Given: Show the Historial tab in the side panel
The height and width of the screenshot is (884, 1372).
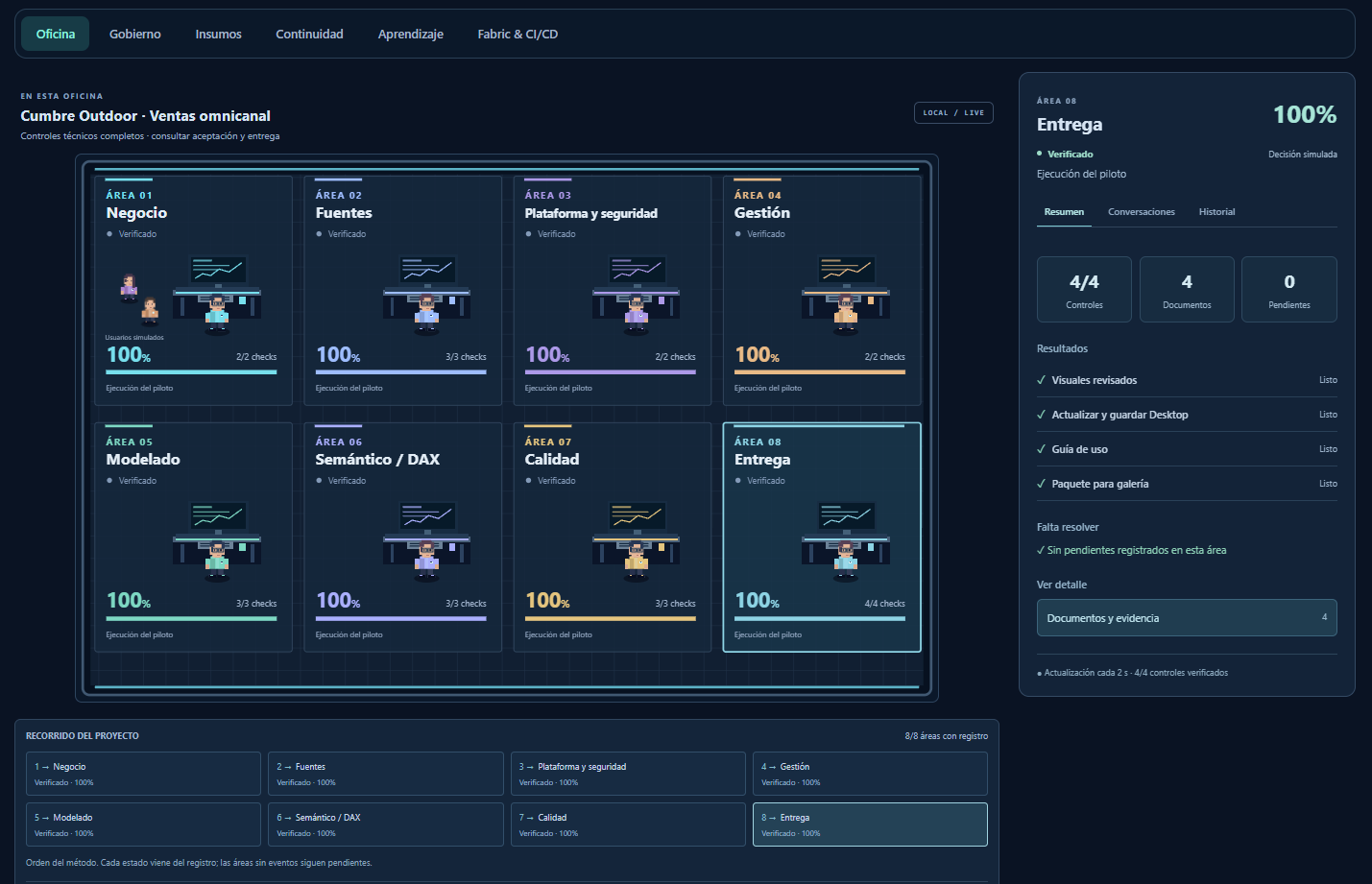Looking at the screenshot, I should point(1216,212).
